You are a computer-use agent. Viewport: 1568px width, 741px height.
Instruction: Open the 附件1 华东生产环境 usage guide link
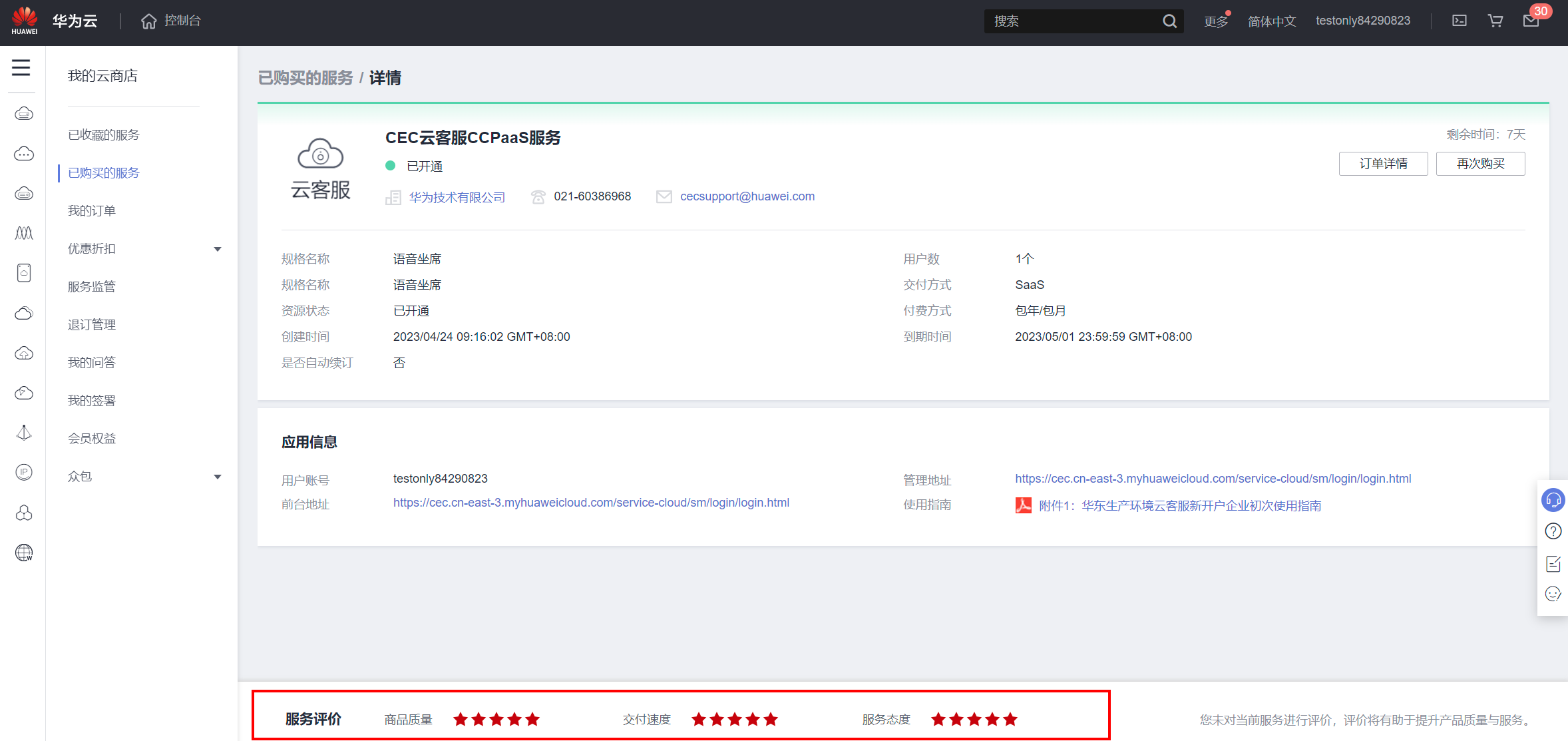point(1181,506)
